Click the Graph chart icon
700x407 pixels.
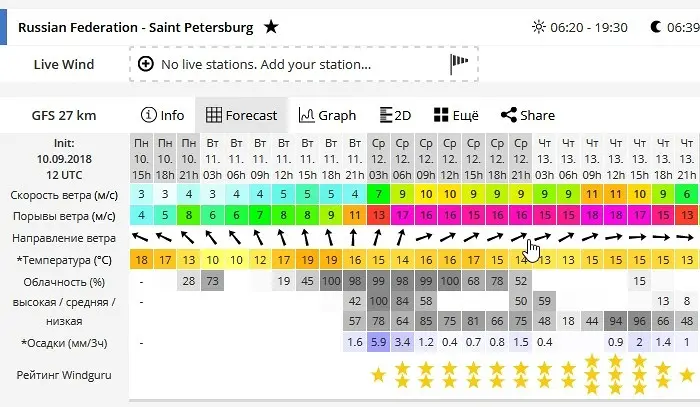[x=306, y=115]
